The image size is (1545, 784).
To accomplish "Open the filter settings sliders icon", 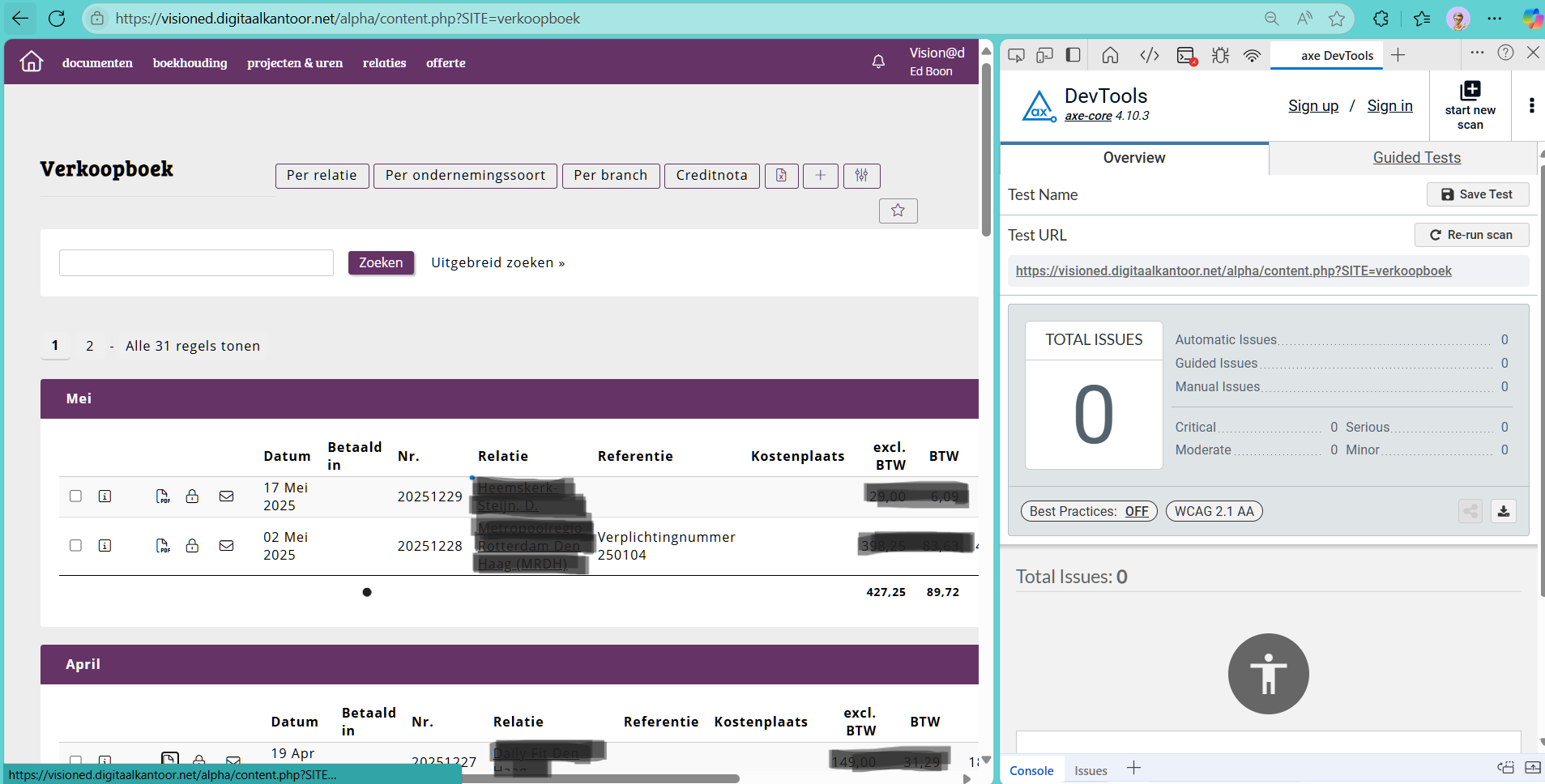I will coord(861,176).
